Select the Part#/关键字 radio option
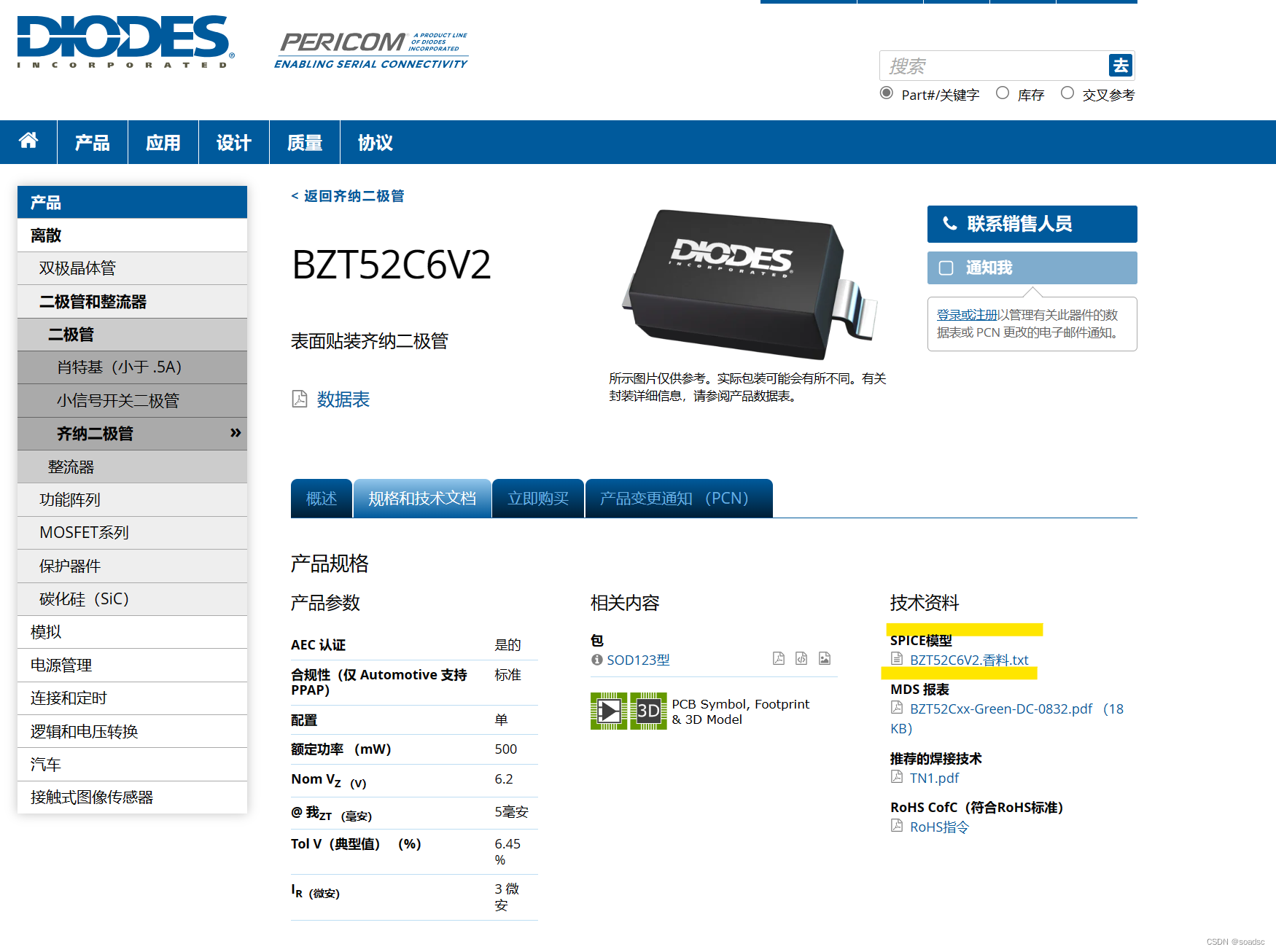The height and width of the screenshot is (952, 1276). click(887, 93)
